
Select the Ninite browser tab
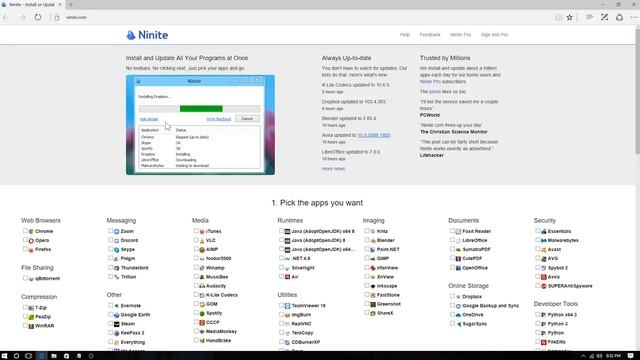[31, 4]
